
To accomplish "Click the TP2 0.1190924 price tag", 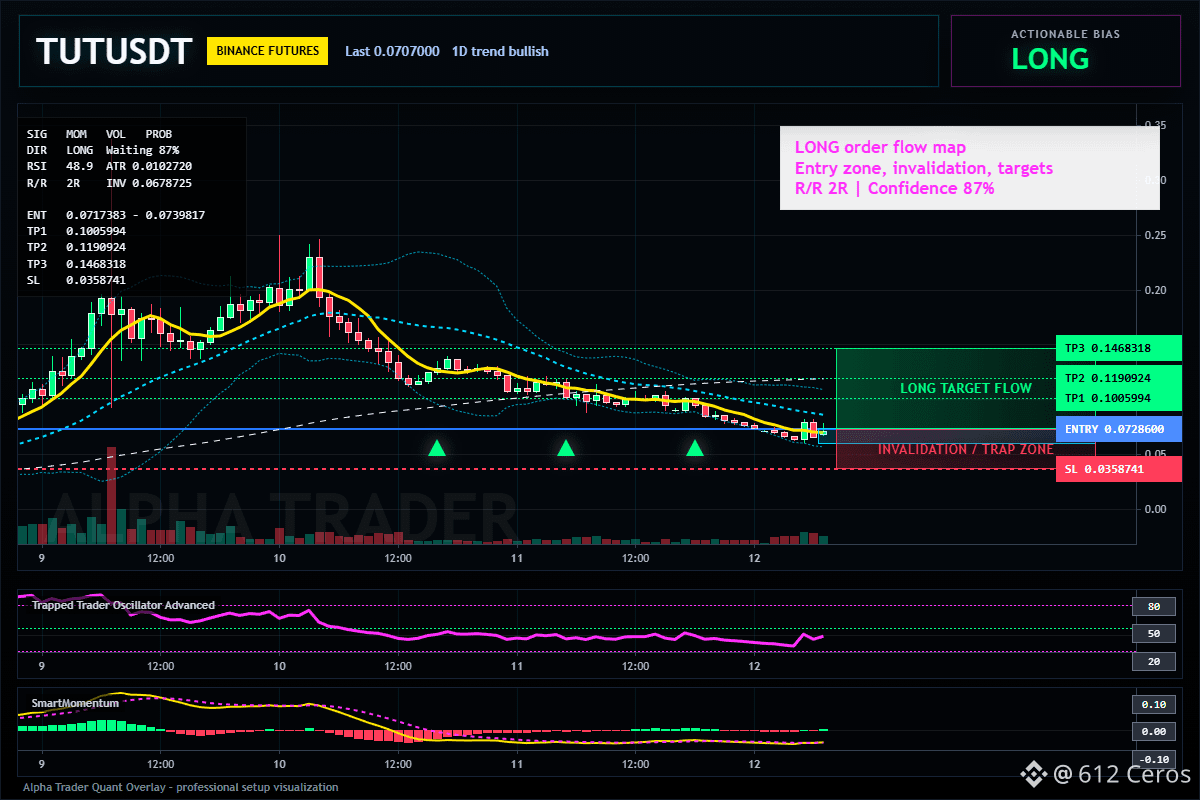I will click(1118, 379).
